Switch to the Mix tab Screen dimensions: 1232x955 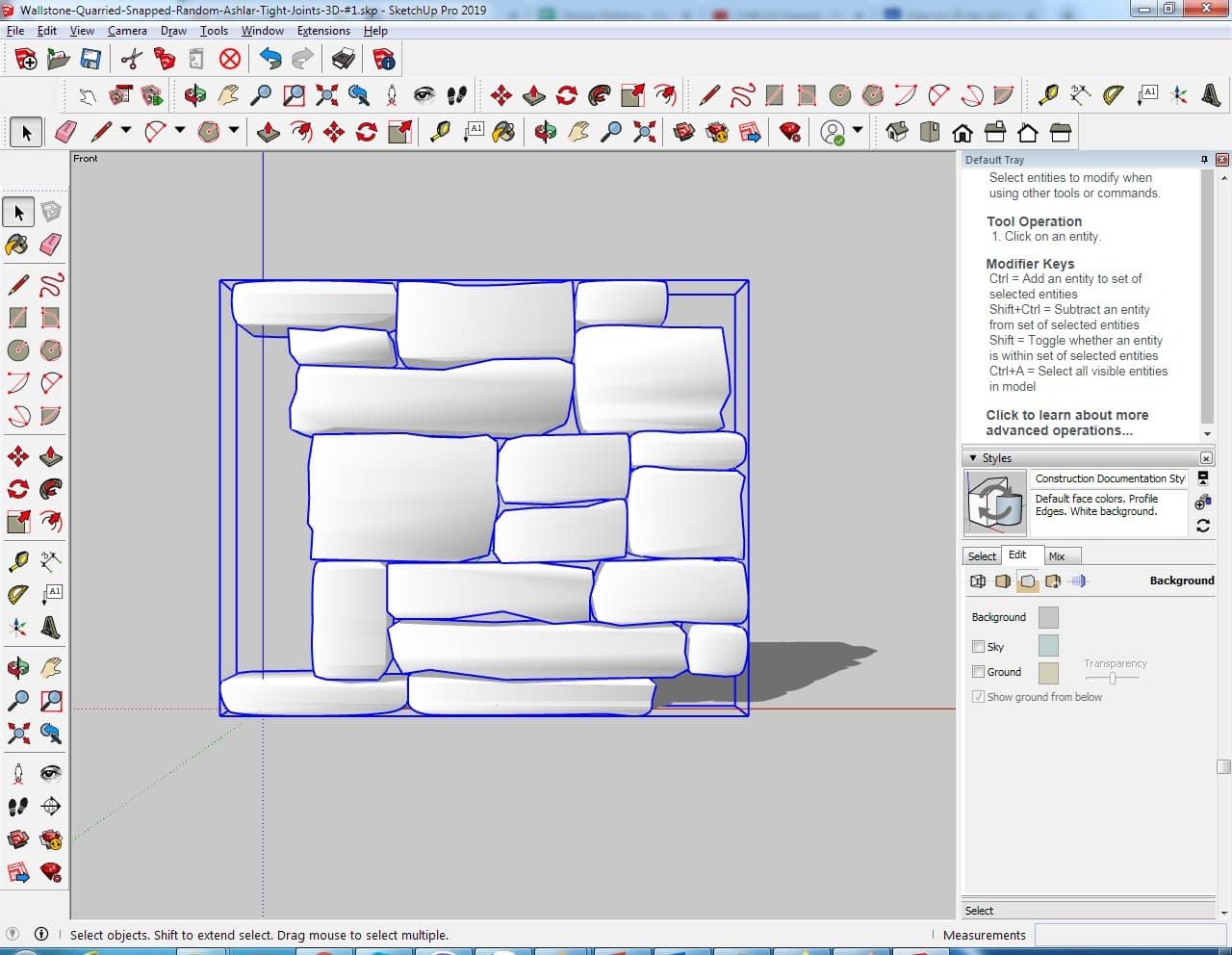[x=1057, y=556]
